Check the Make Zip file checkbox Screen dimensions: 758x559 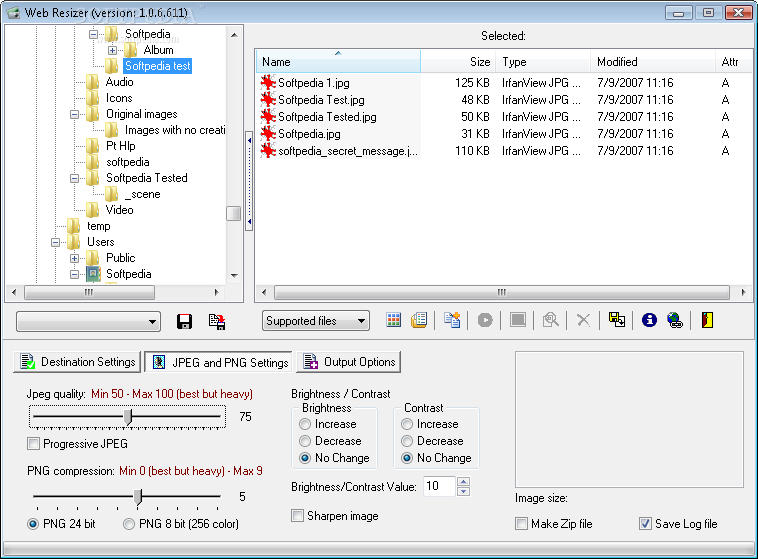(521, 524)
